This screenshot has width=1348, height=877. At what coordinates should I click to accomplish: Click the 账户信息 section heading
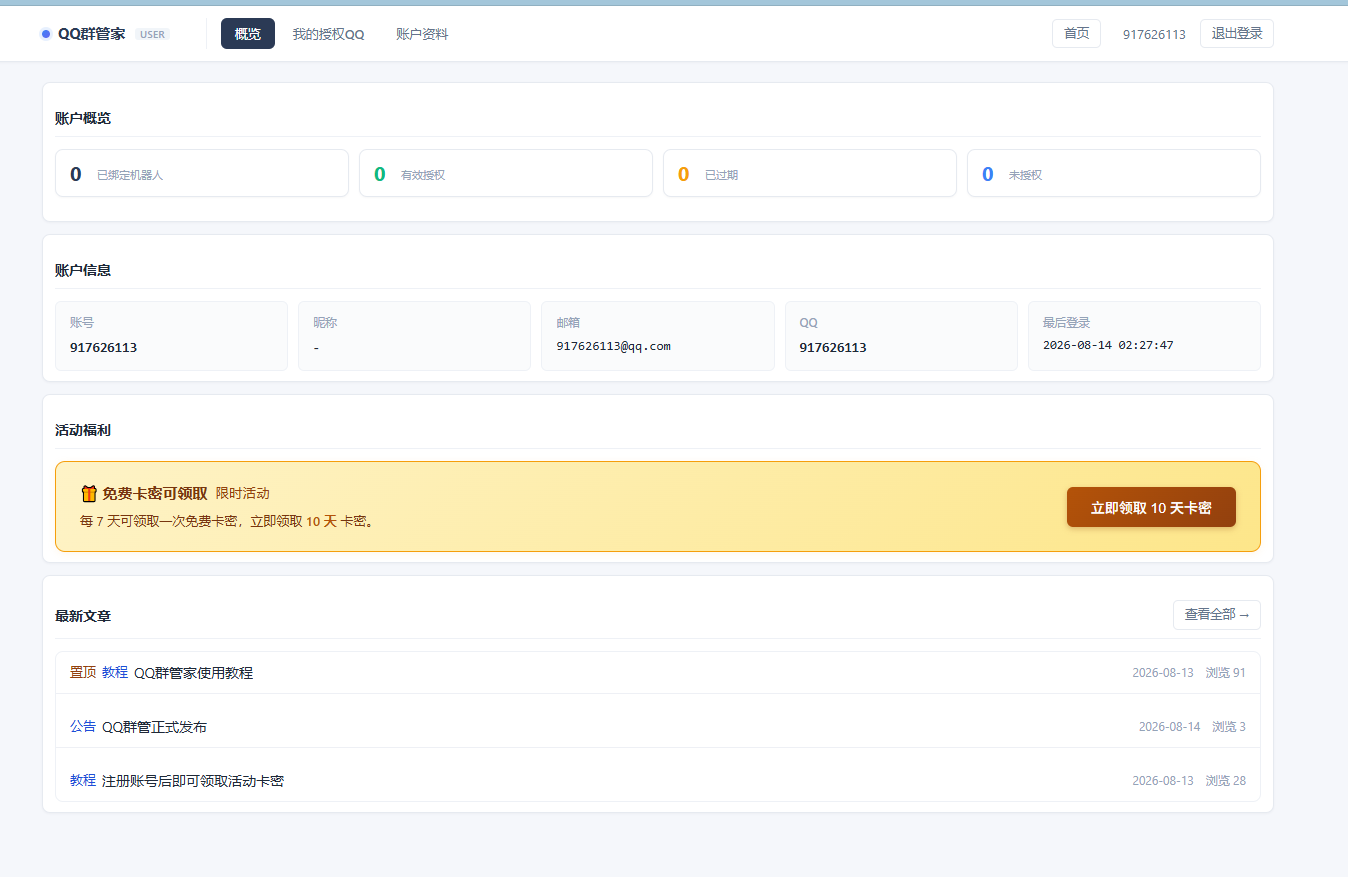click(83, 270)
